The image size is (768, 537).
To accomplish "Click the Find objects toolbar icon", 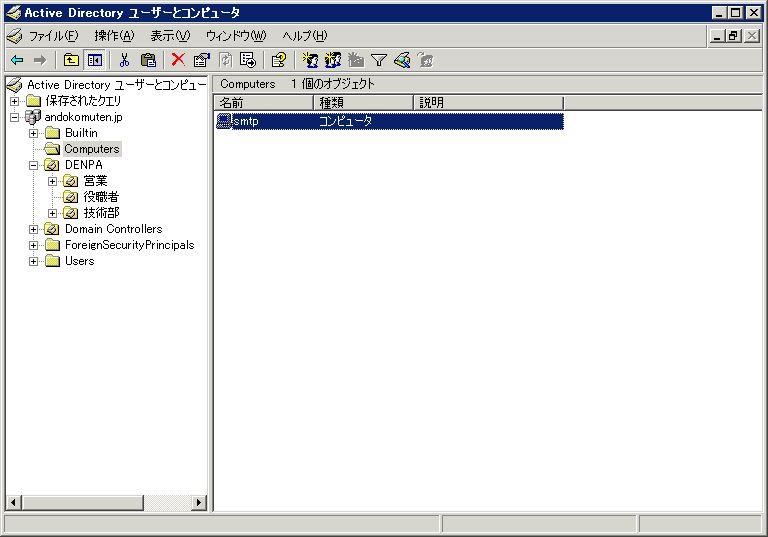I will (x=402, y=60).
